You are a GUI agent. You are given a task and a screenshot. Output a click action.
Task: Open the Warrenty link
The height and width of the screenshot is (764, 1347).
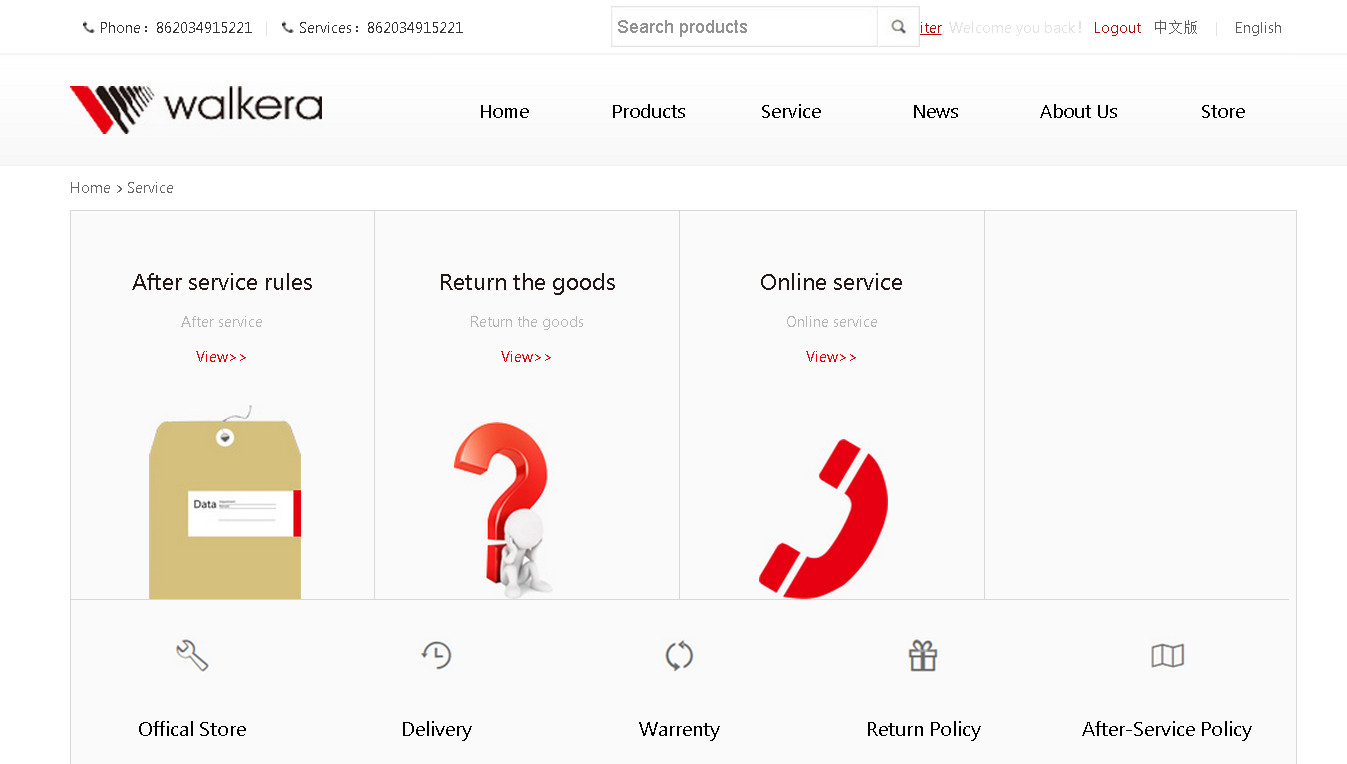pyautogui.click(x=679, y=729)
